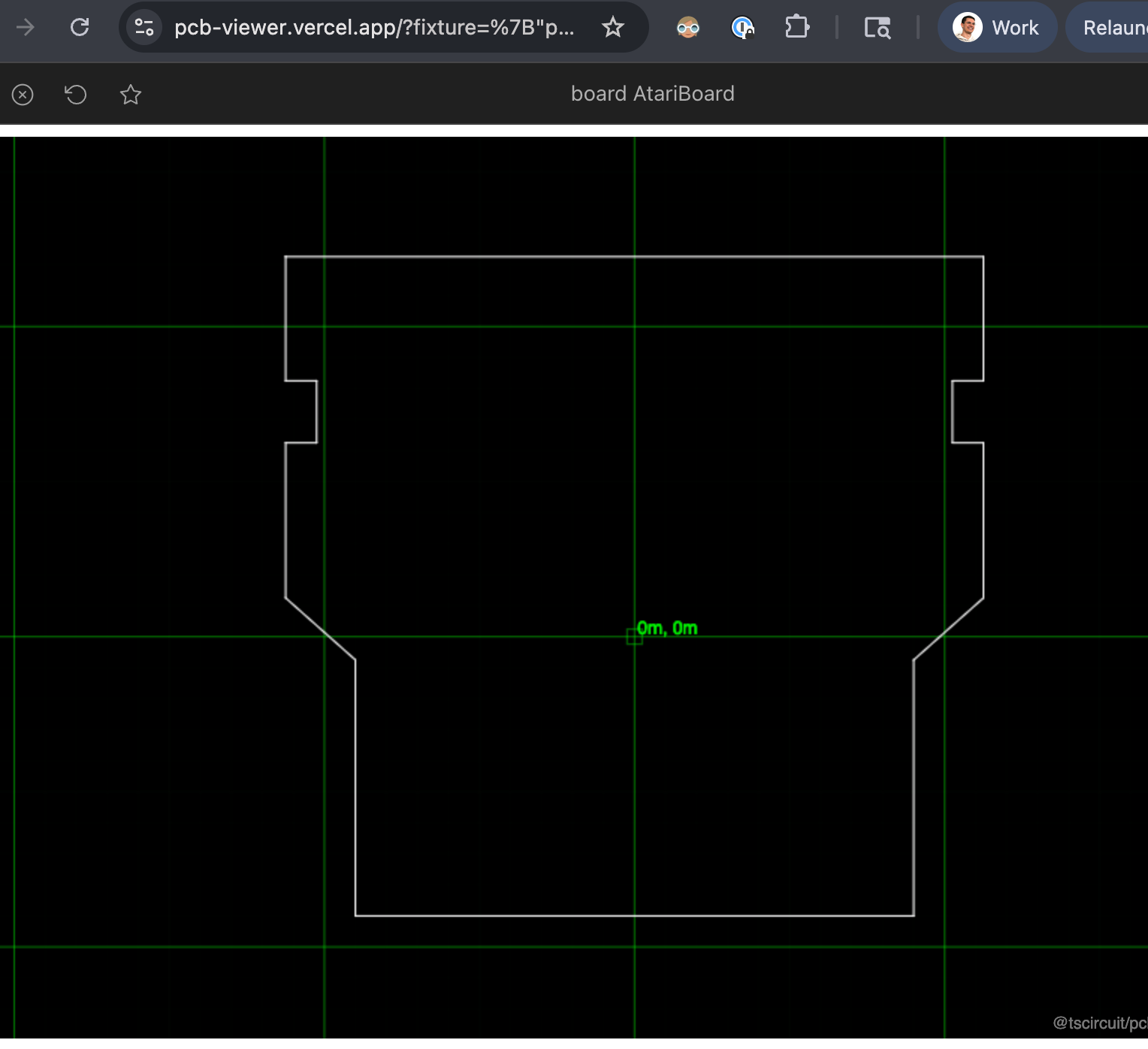Open the Work profile menu

[x=996, y=28]
